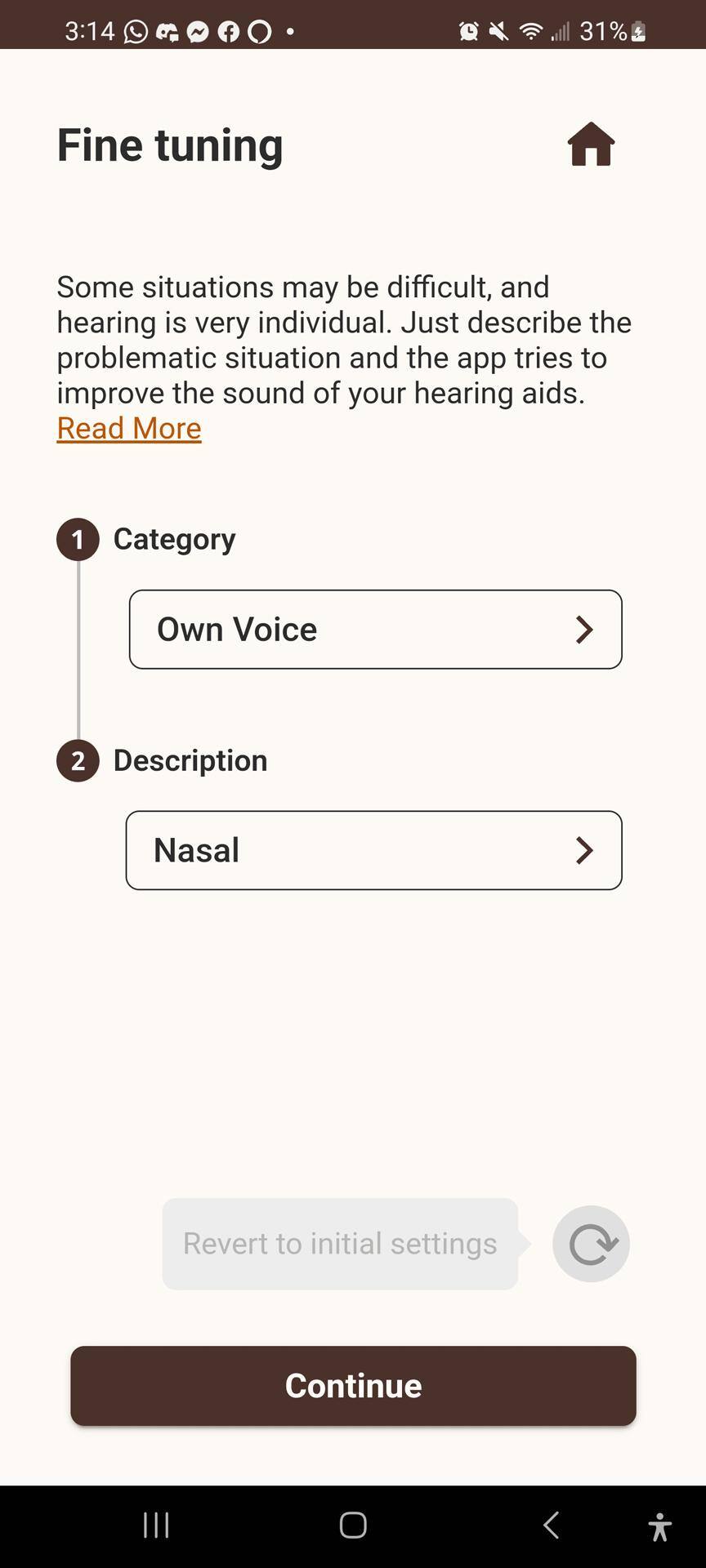This screenshot has height=1568, width=706.
Task: Click the circular revert arrow icon
Action: pyautogui.click(x=591, y=1244)
